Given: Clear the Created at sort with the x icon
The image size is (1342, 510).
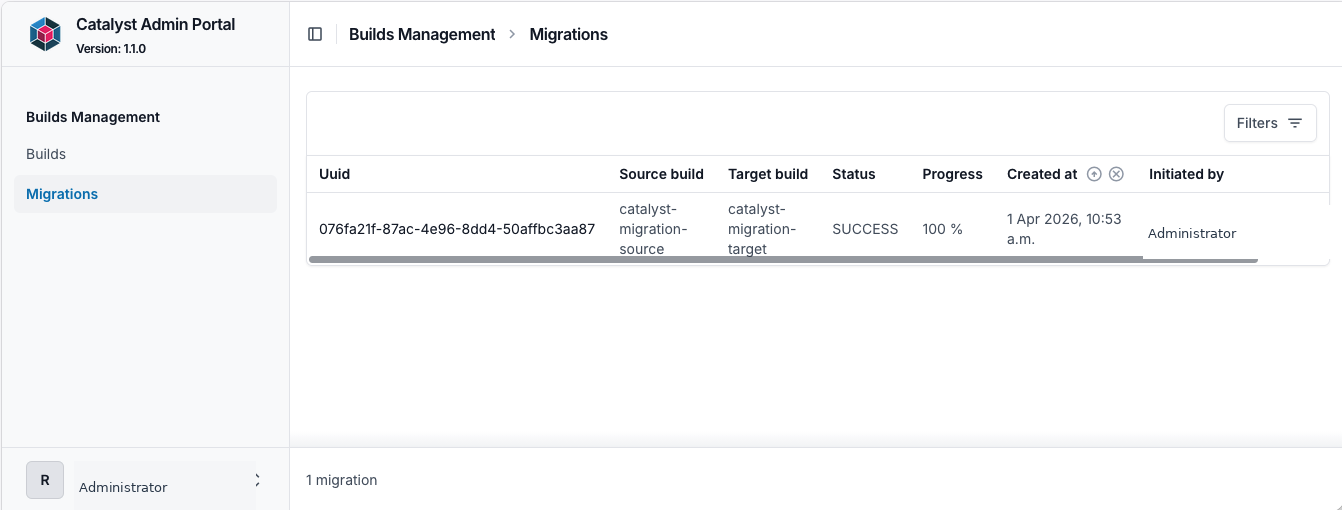Looking at the screenshot, I should point(1117,174).
